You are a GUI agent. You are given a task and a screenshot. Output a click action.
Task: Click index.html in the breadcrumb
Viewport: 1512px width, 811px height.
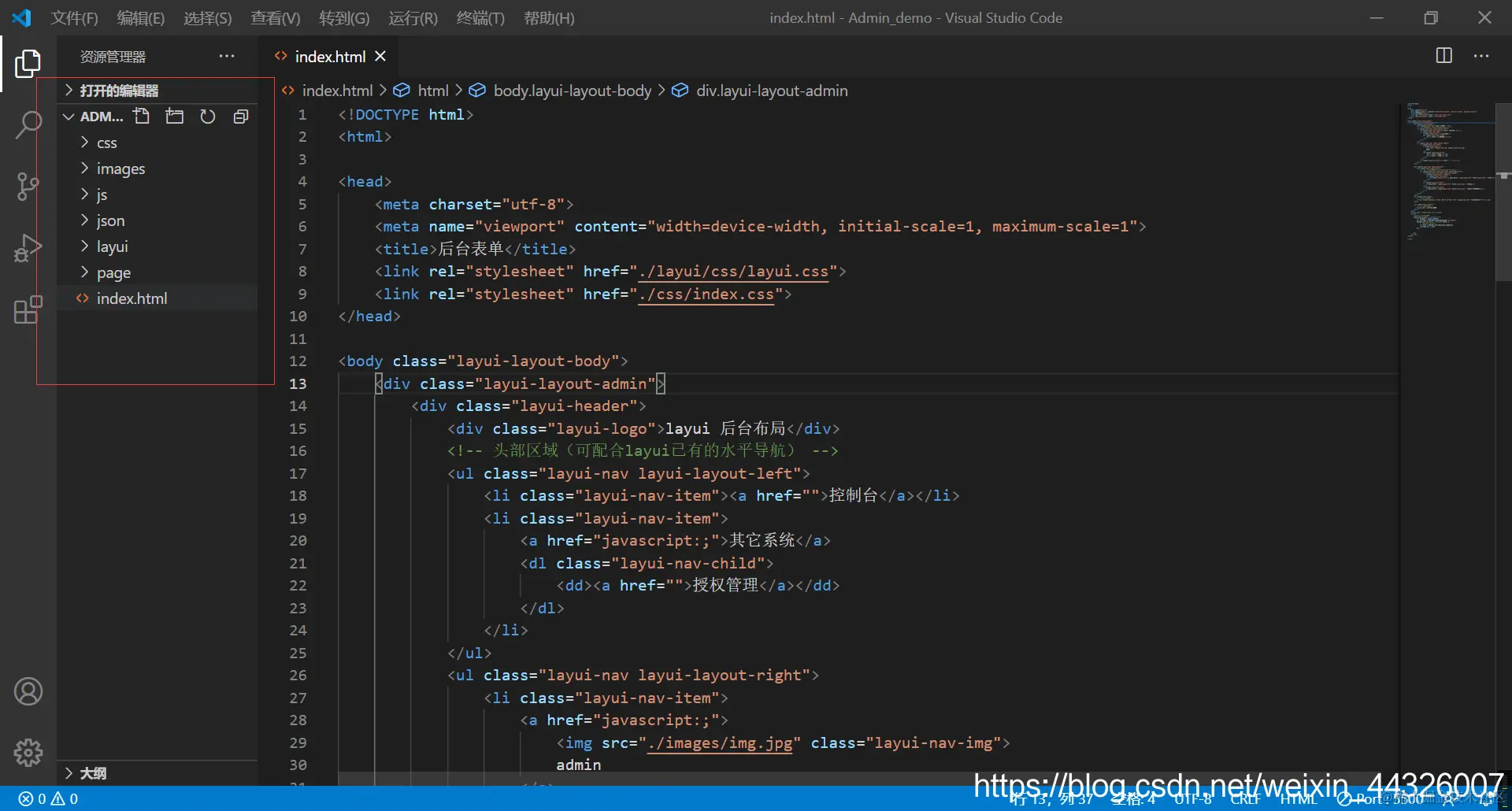pos(337,91)
